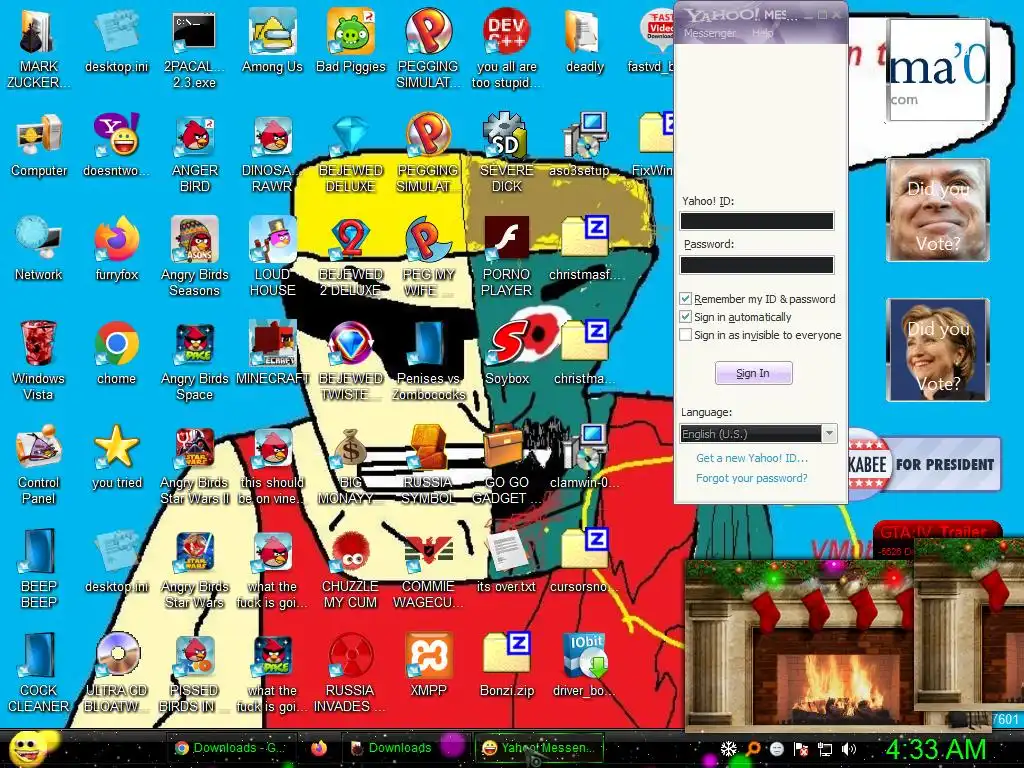Select the Control Panel desktop icon
The height and width of the screenshot is (768, 1024).
(39, 464)
